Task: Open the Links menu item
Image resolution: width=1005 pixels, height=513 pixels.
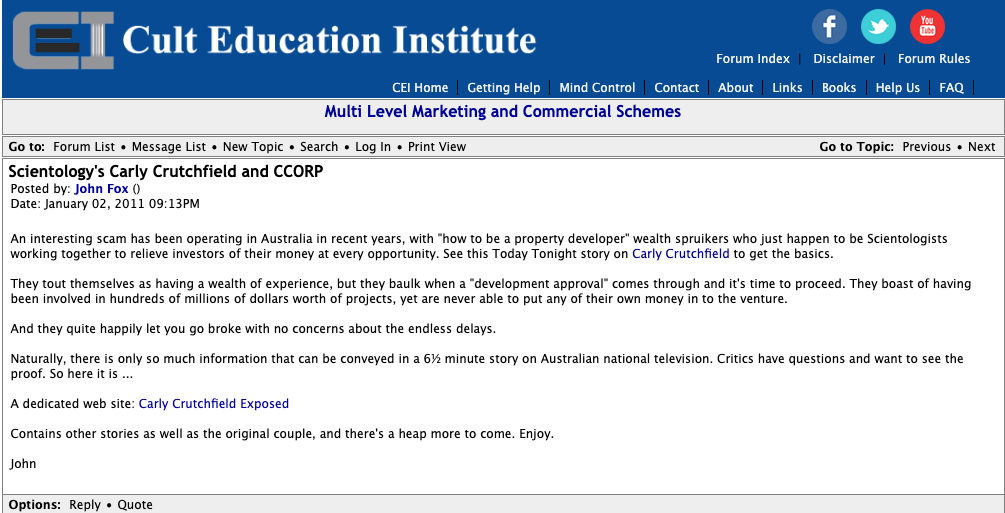Action: [787, 88]
